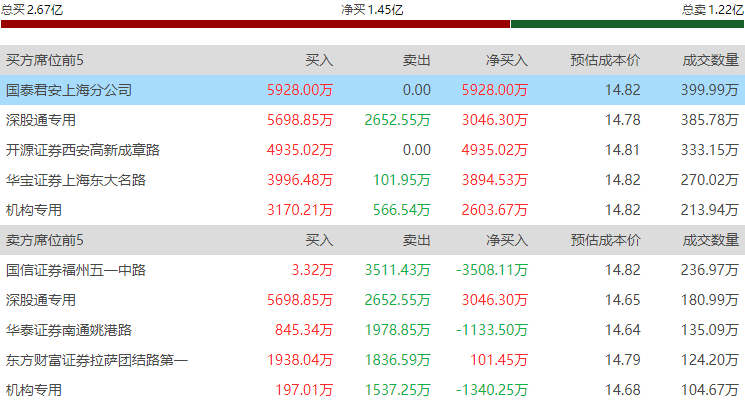Click the 135.09万 volume cell

click(x=709, y=330)
